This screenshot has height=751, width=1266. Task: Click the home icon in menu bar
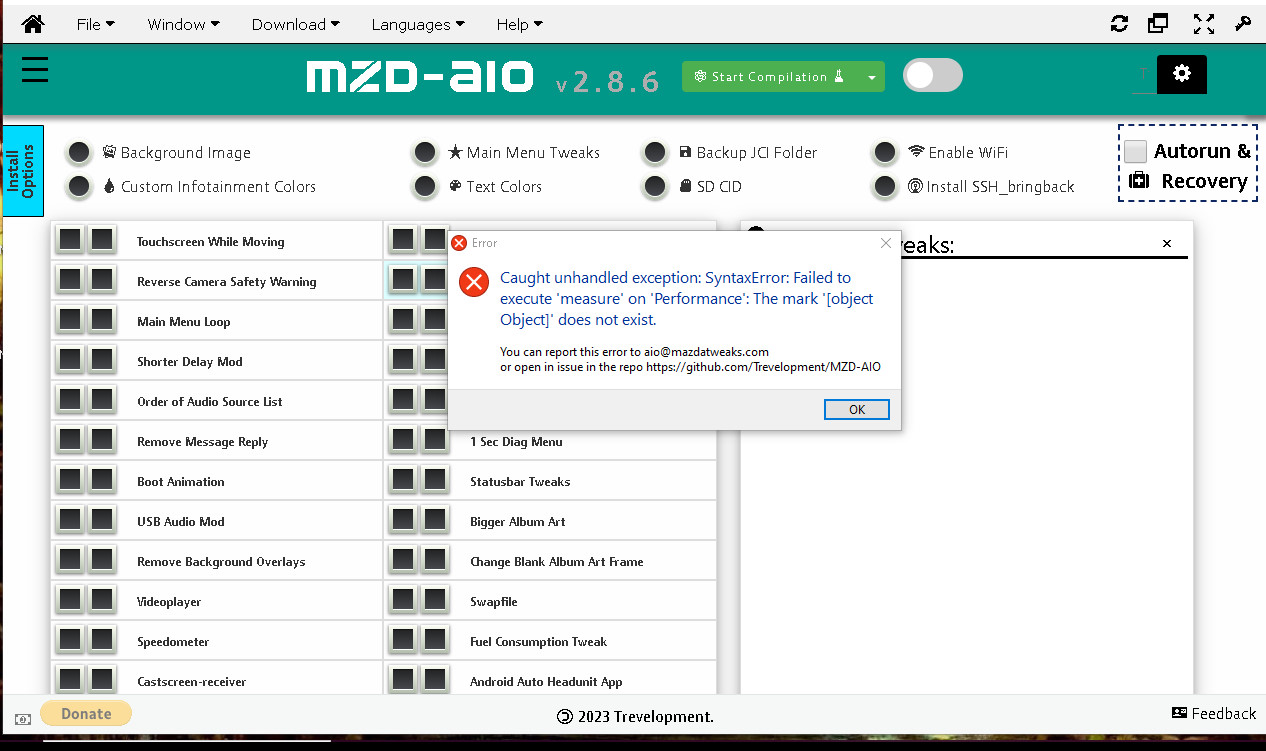32,24
